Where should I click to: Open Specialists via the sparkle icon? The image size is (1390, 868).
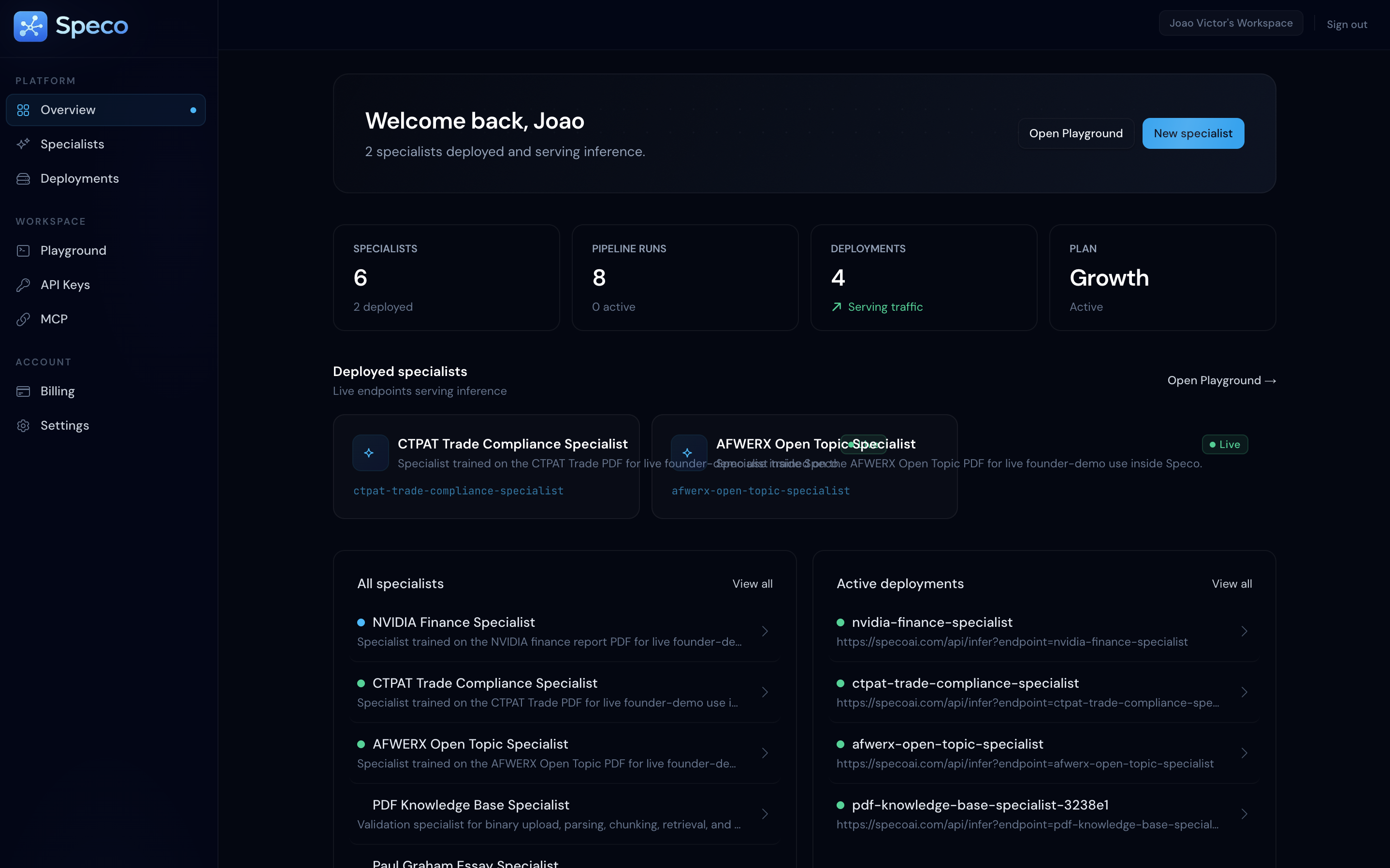click(24, 144)
